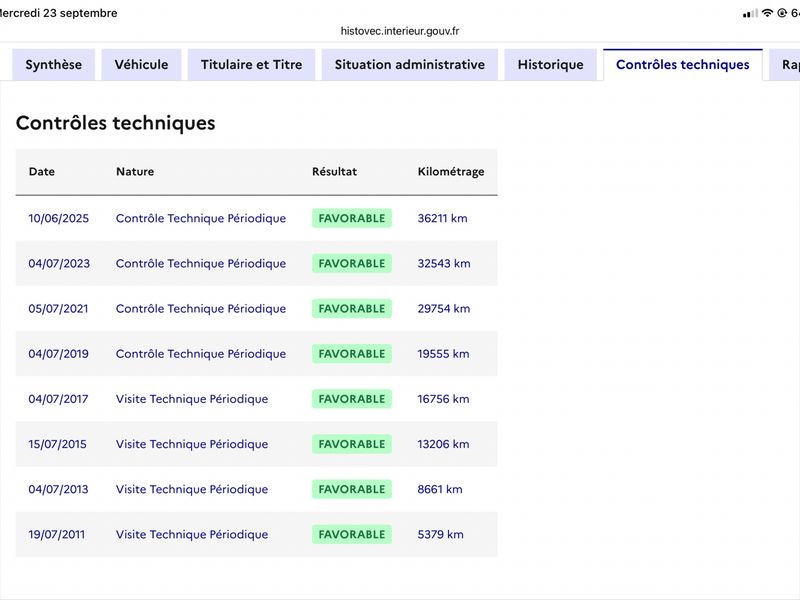The width and height of the screenshot is (800, 600).
Task: Click the Kilométrage column header
Action: pyautogui.click(x=451, y=171)
